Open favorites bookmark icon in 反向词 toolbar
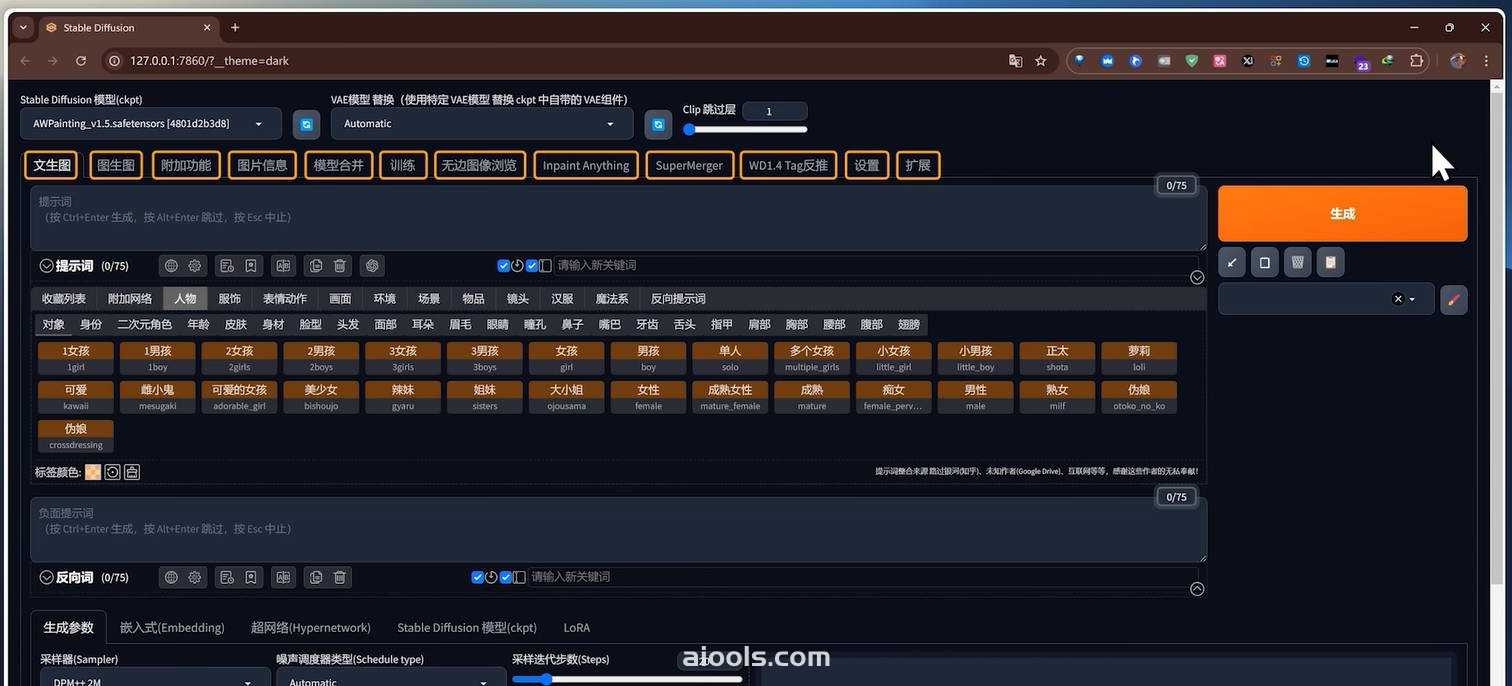 (x=251, y=577)
